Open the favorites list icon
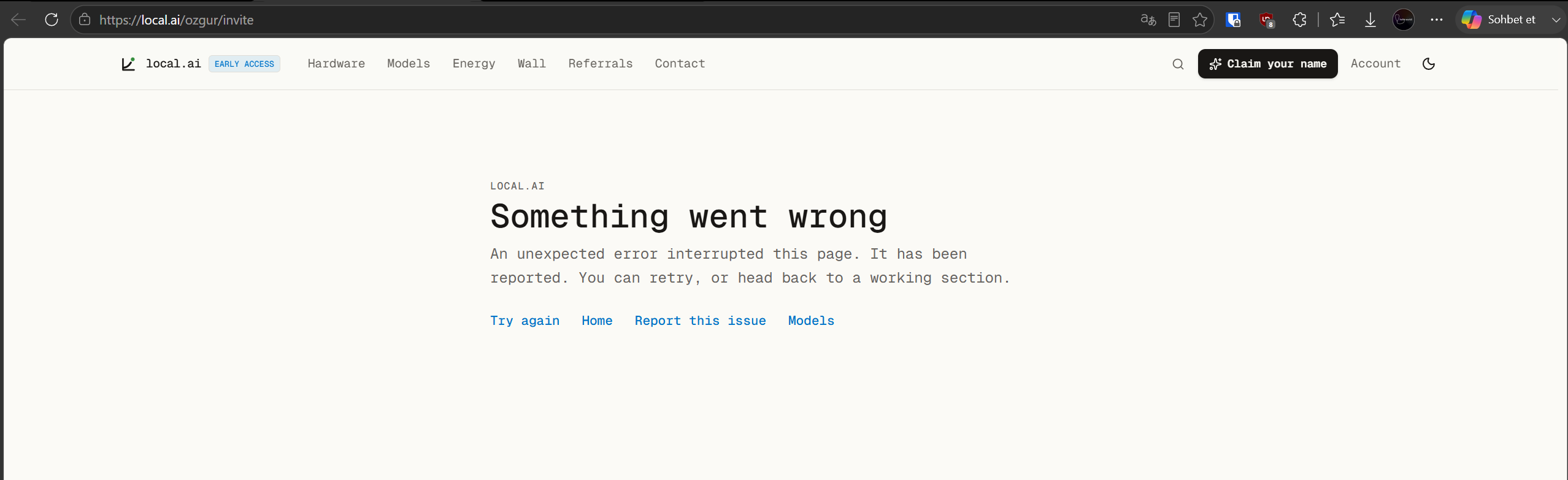Viewport: 1568px width, 480px height. [x=1337, y=20]
